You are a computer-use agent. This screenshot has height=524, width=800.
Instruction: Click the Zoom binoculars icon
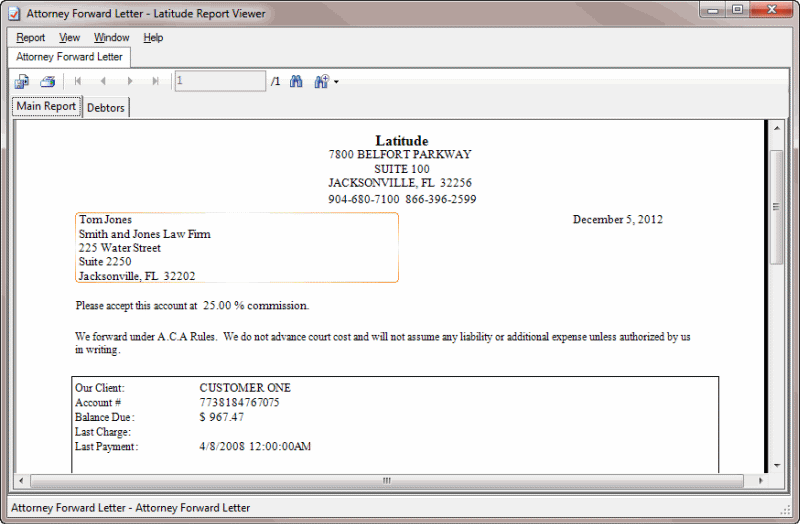321,81
